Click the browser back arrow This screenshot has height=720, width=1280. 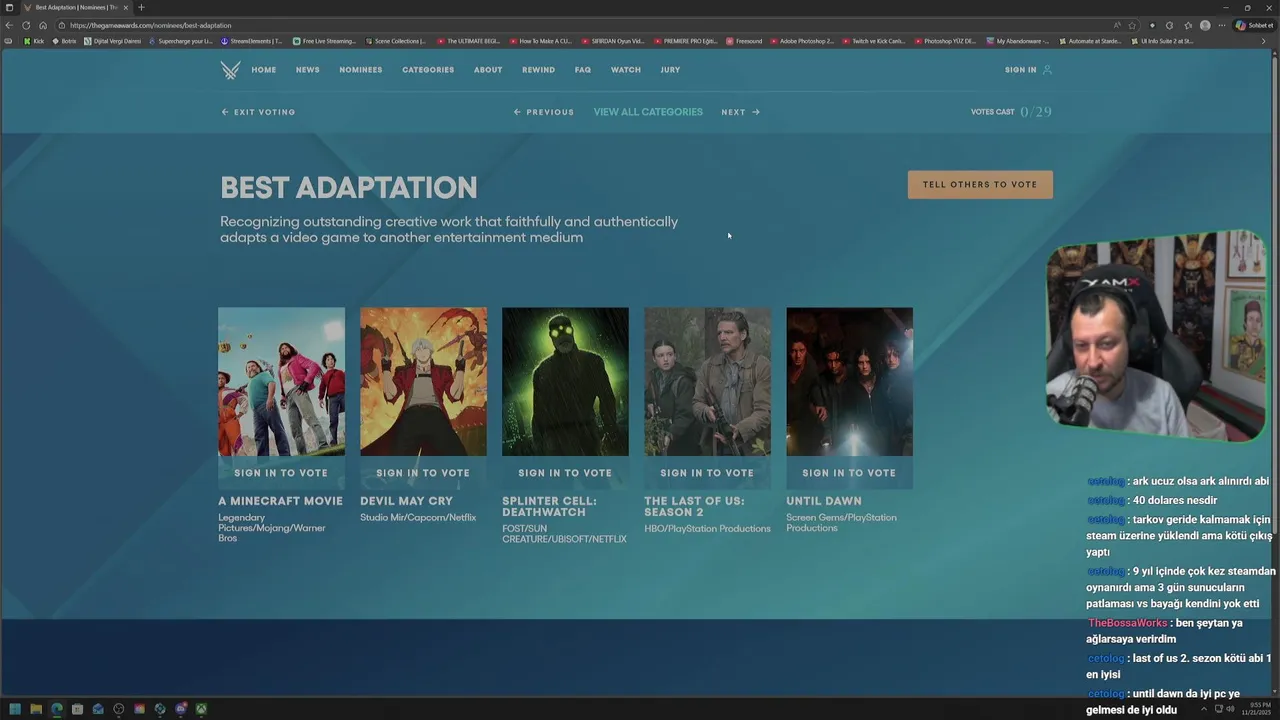click(9, 25)
